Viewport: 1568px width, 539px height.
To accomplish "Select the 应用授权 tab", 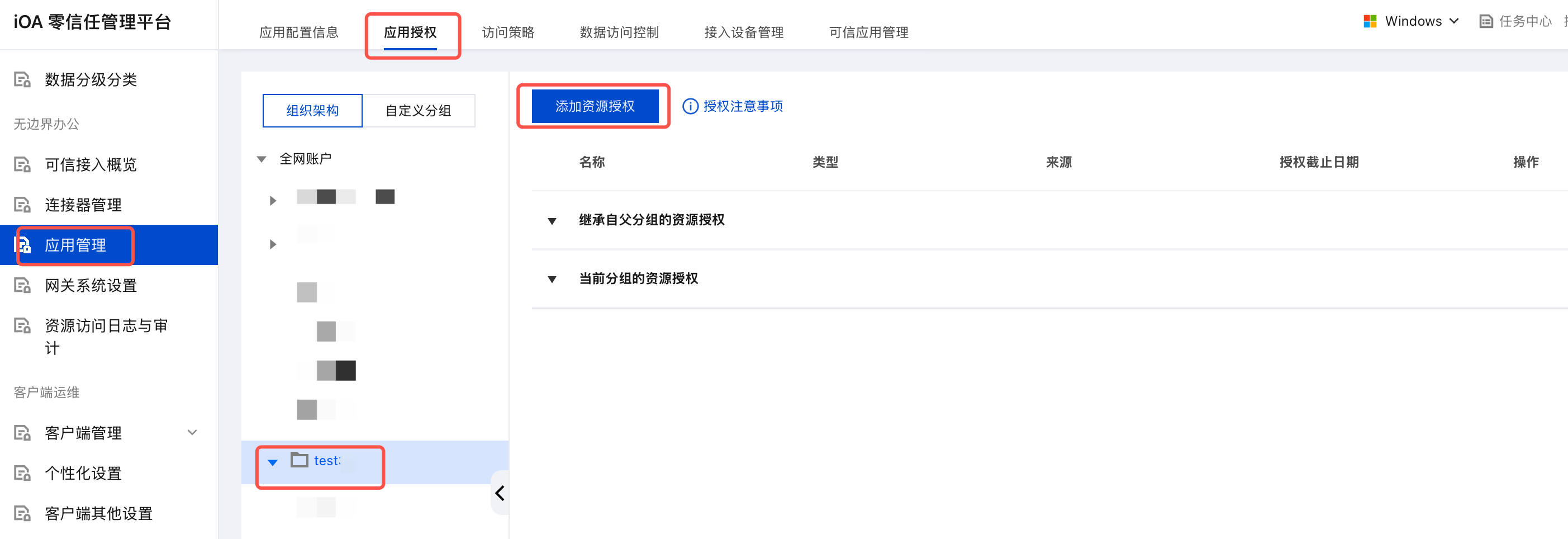I will click(410, 32).
